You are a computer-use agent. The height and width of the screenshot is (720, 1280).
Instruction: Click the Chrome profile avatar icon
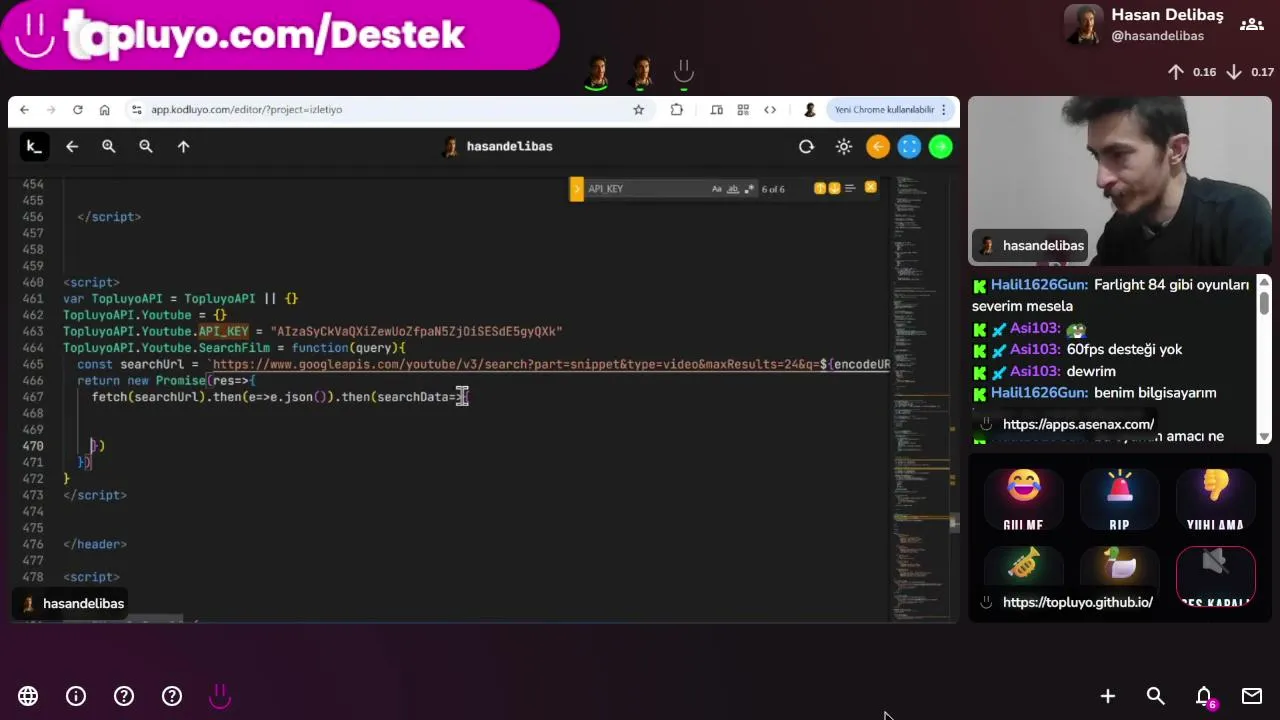pyautogui.click(x=810, y=110)
